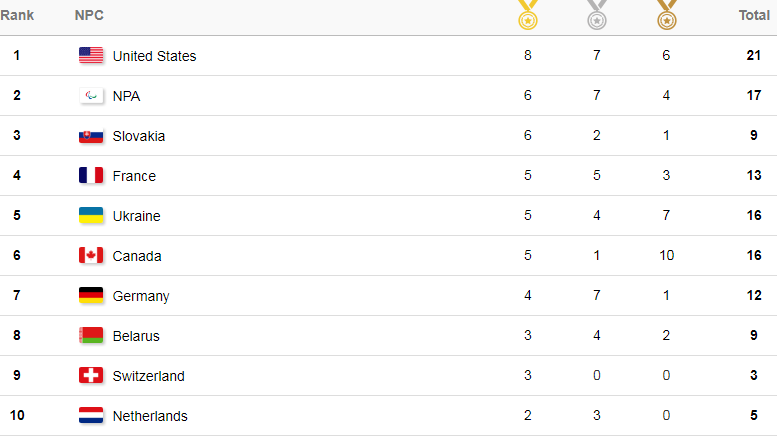Click the Ukraine flag icon

[91, 216]
